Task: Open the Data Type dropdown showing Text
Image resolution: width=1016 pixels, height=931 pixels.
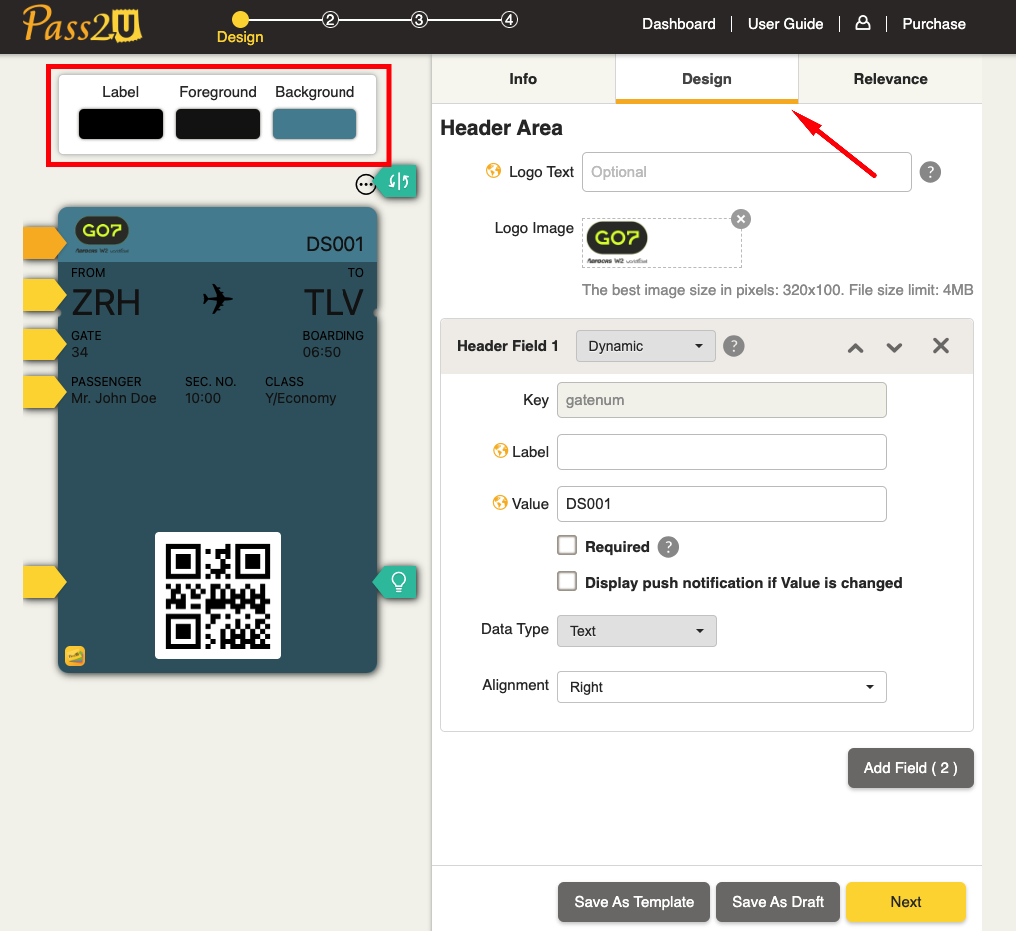Action: 636,631
